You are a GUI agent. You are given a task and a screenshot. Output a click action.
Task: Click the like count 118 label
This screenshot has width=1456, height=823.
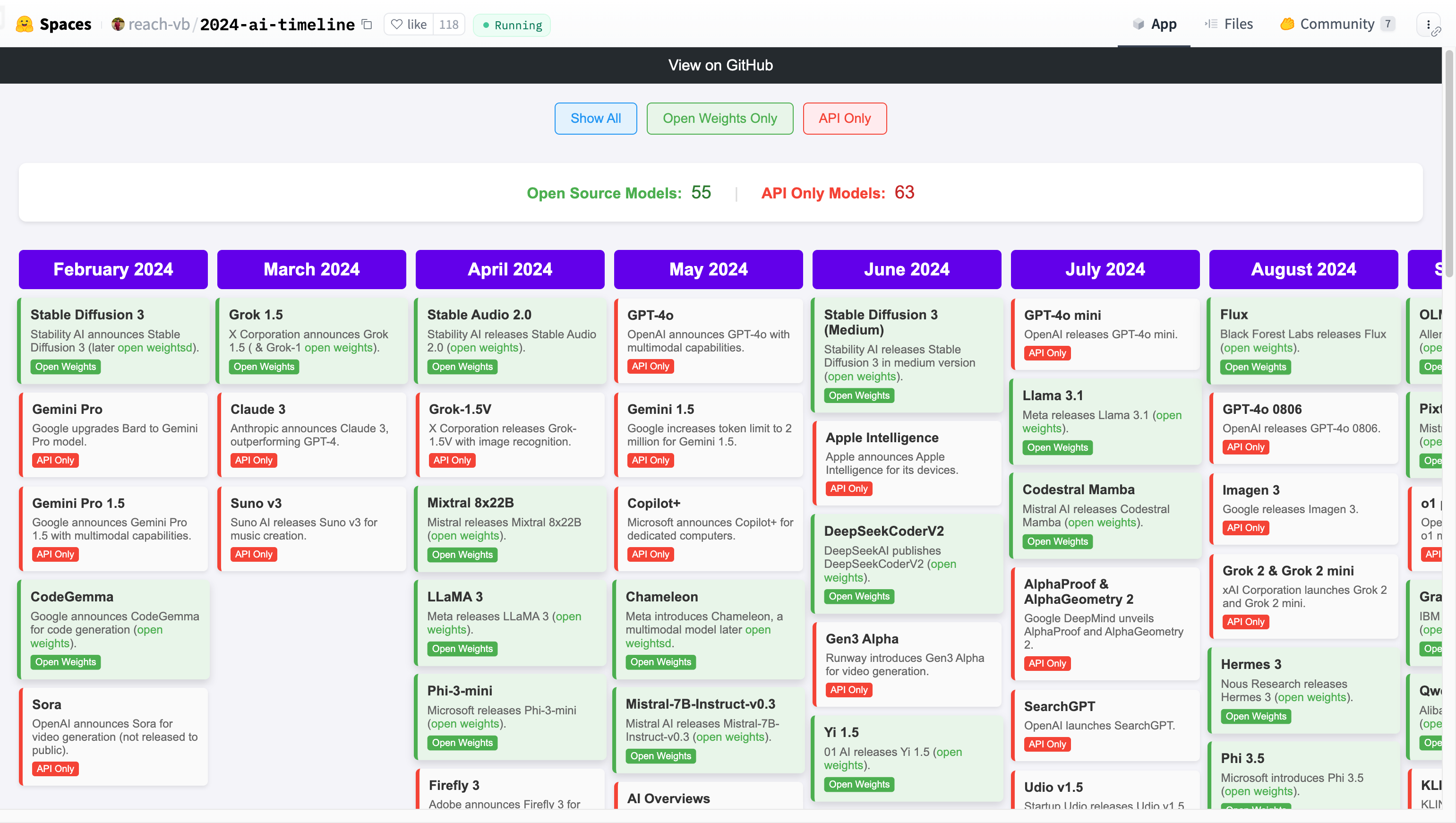click(449, 23)
